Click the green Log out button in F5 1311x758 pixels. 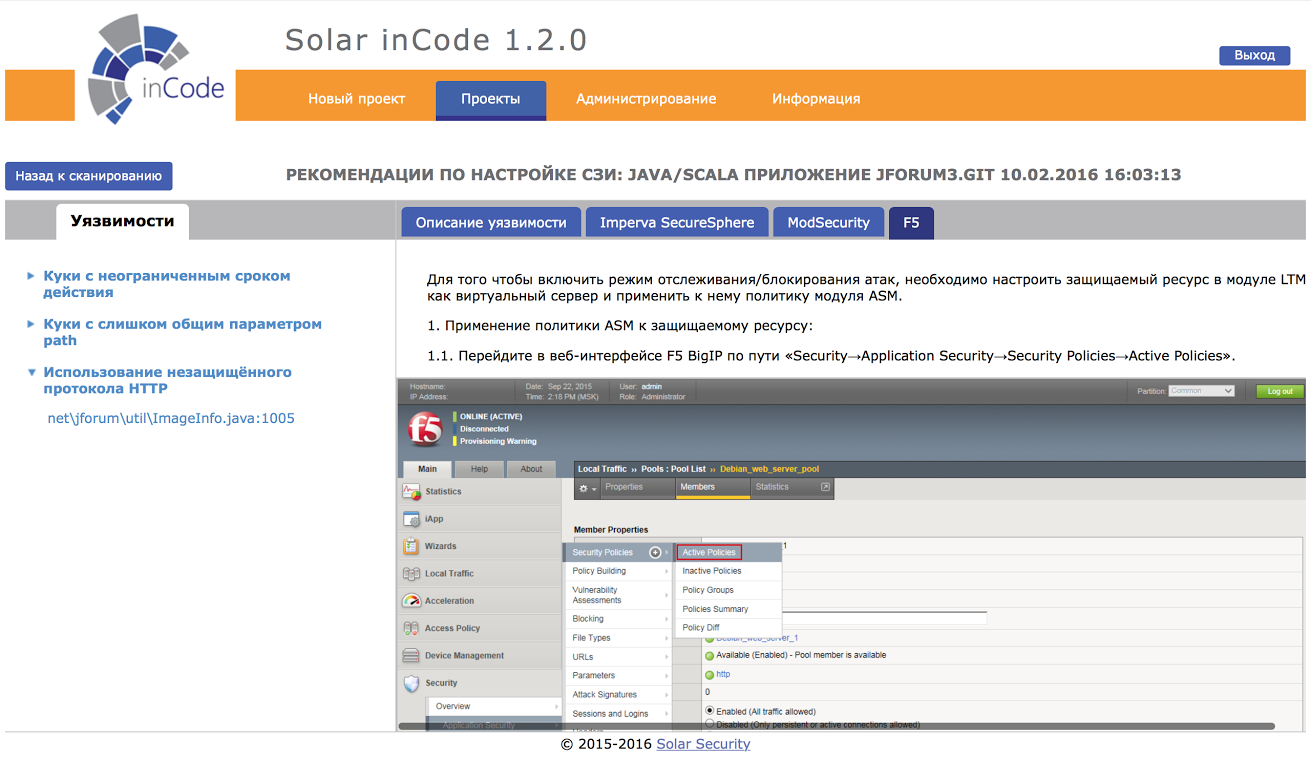1280,391
